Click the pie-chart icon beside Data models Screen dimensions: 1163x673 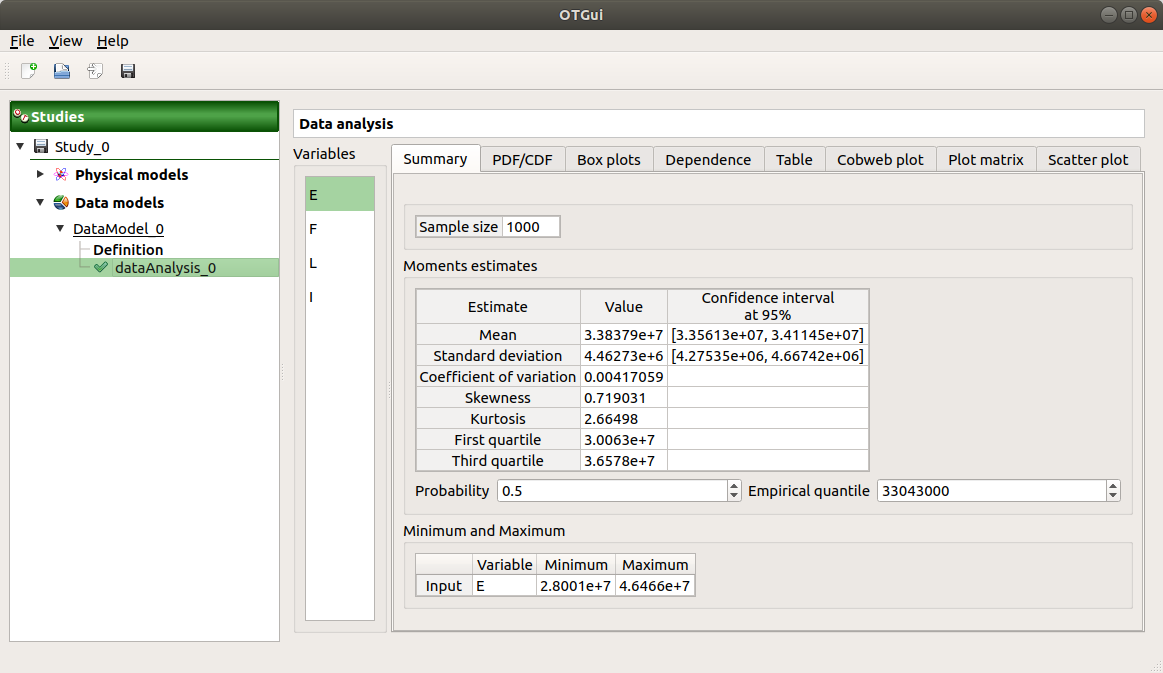click(60, 202)
